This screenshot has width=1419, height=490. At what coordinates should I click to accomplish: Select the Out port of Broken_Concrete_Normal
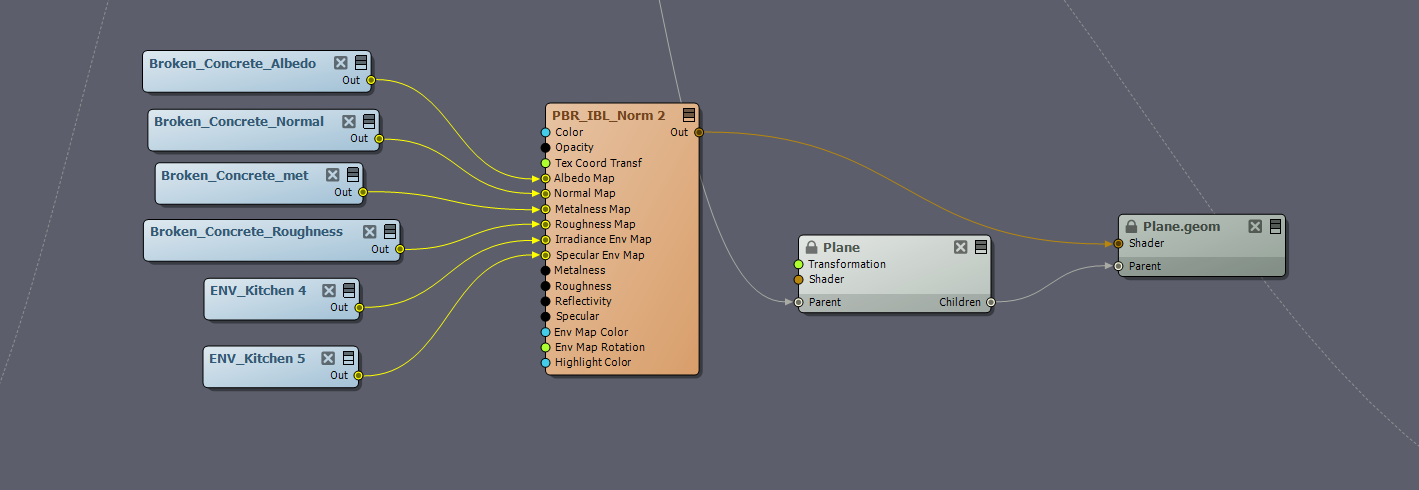point(378,139)
